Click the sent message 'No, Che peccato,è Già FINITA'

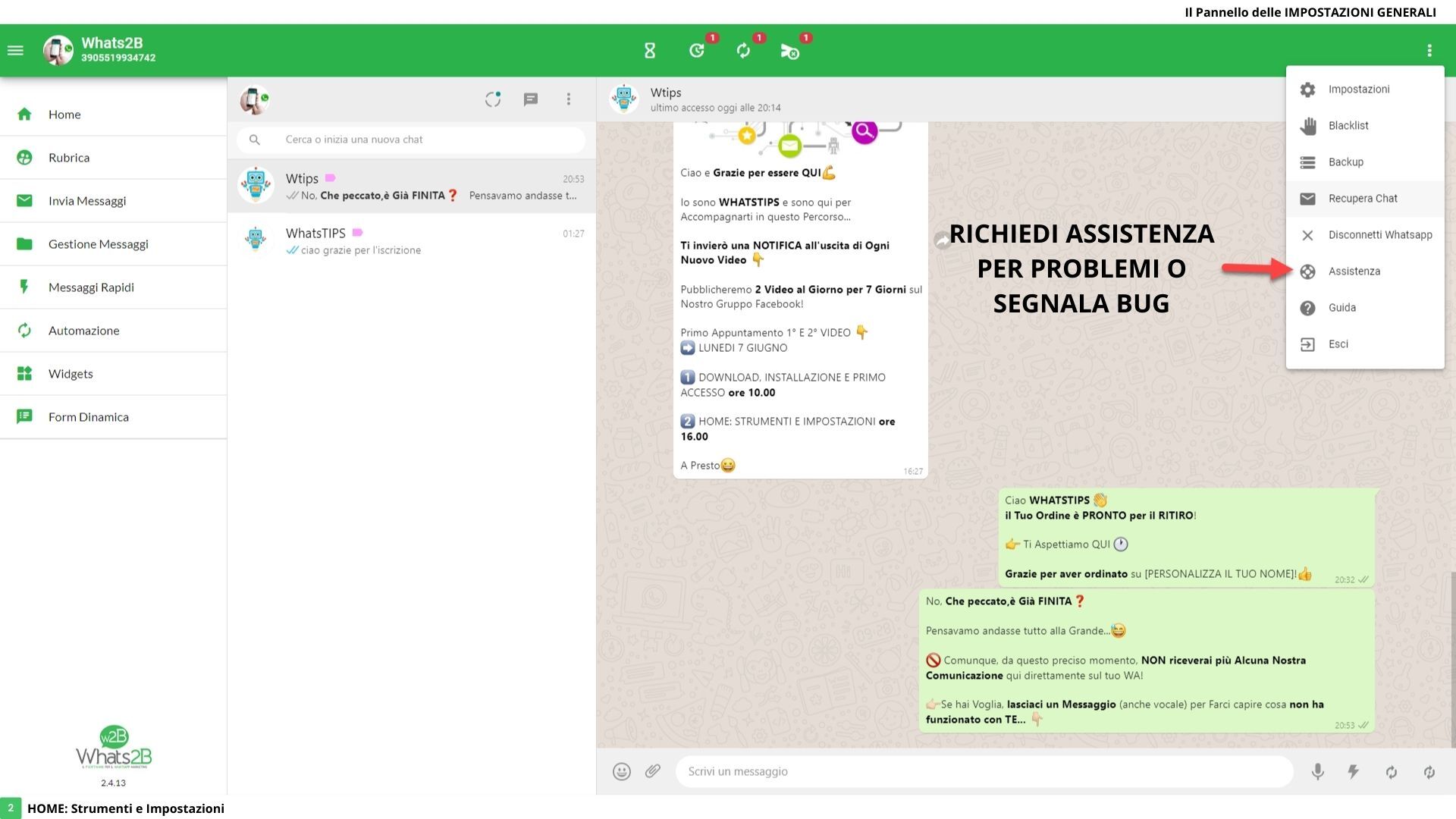tap(1147, 661)
